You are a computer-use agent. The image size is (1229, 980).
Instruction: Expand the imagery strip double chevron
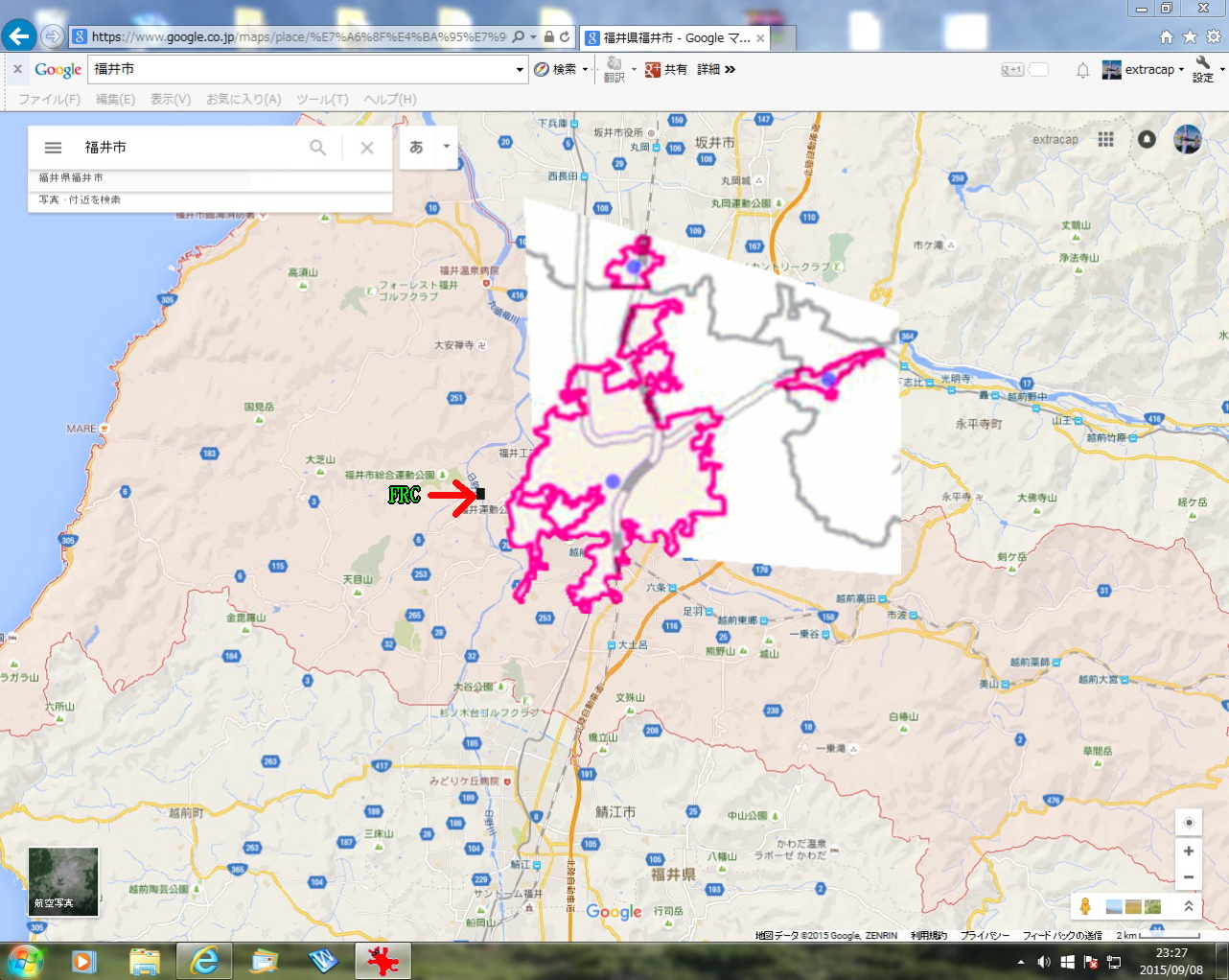(x=1188, y=906)
